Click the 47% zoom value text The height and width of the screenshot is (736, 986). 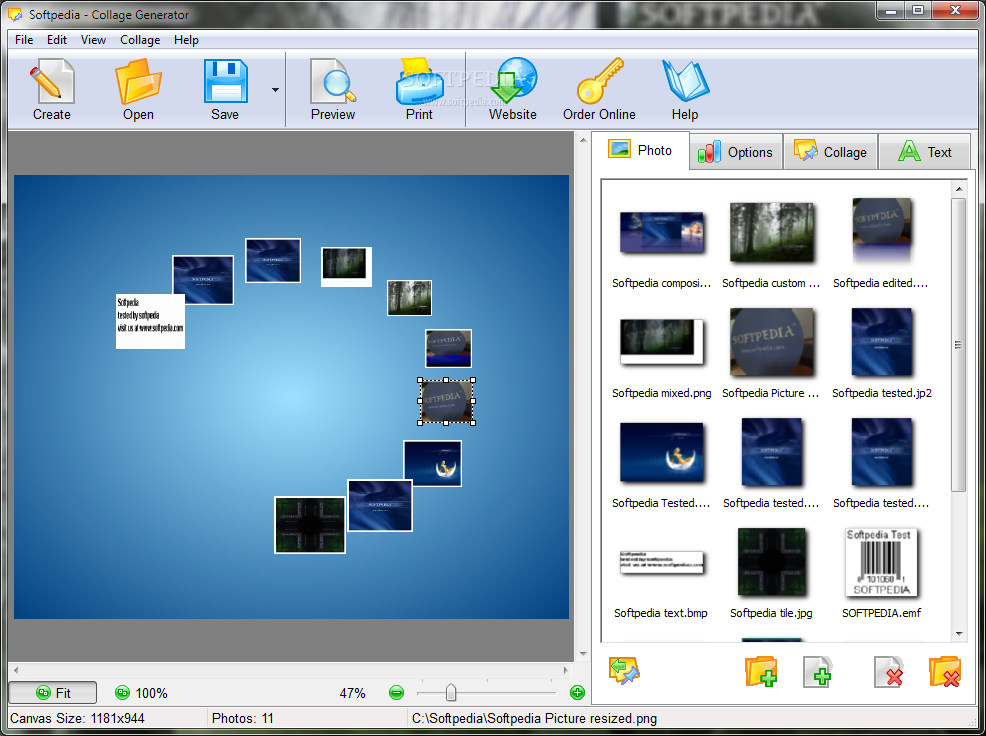[352, 693]
